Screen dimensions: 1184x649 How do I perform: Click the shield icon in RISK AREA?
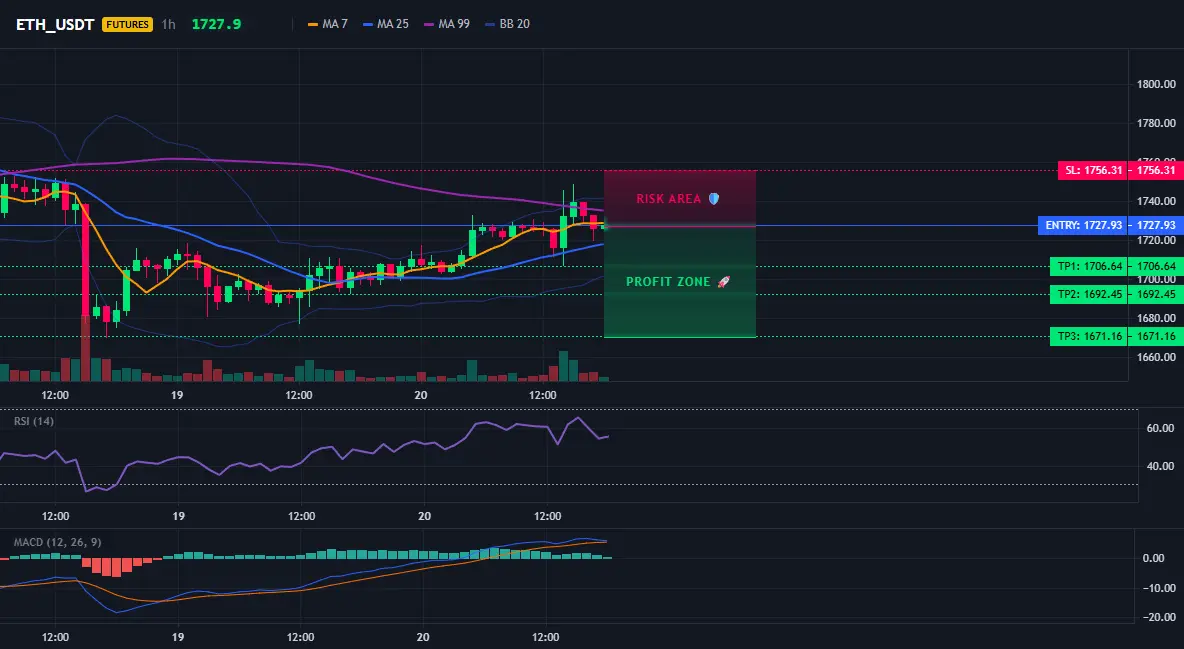pyautogui.click(x=714, y=199)
